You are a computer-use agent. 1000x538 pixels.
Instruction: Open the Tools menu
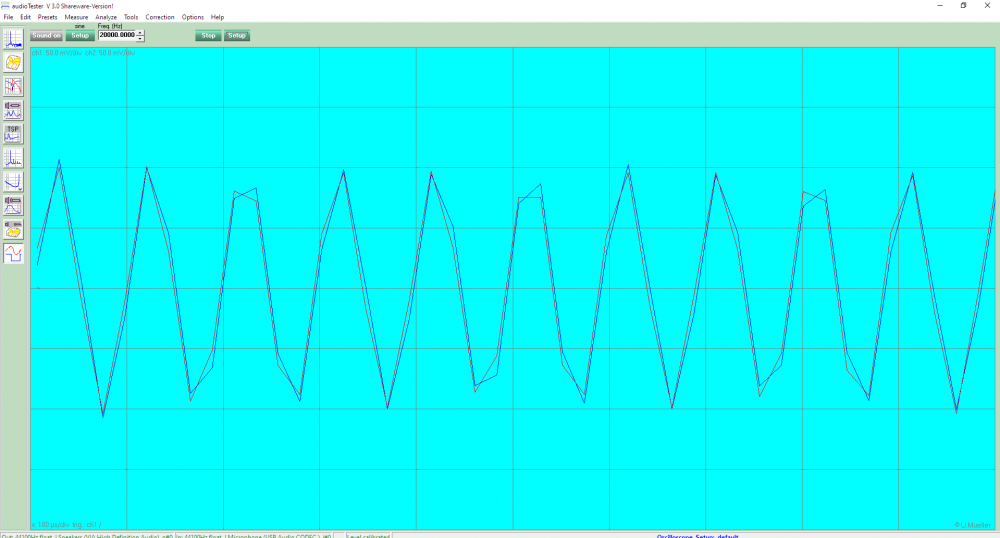[x=131, y=17]
